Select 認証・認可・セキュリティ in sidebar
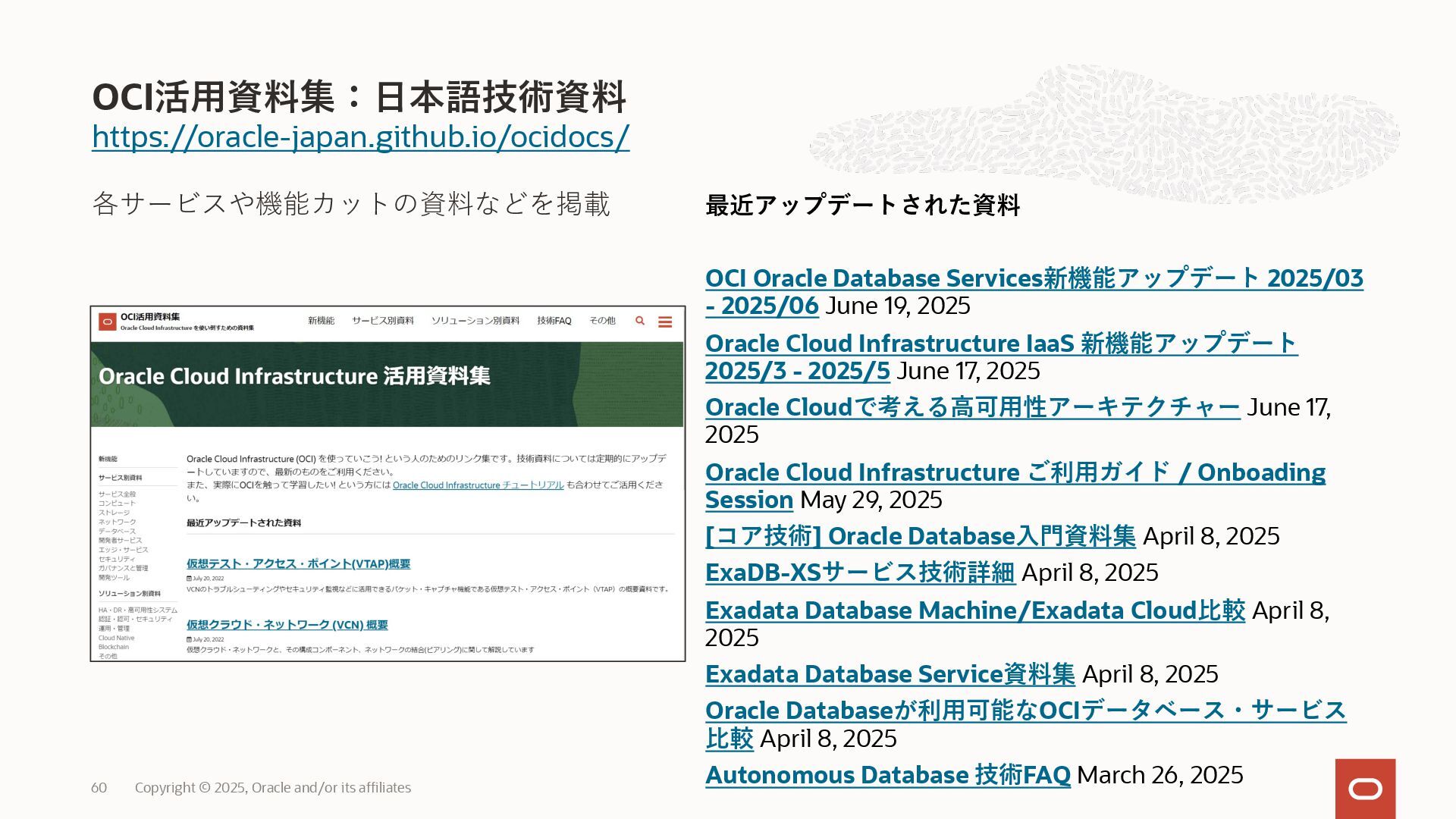This screenshot has width=1456, height=819. click(135, 620)
